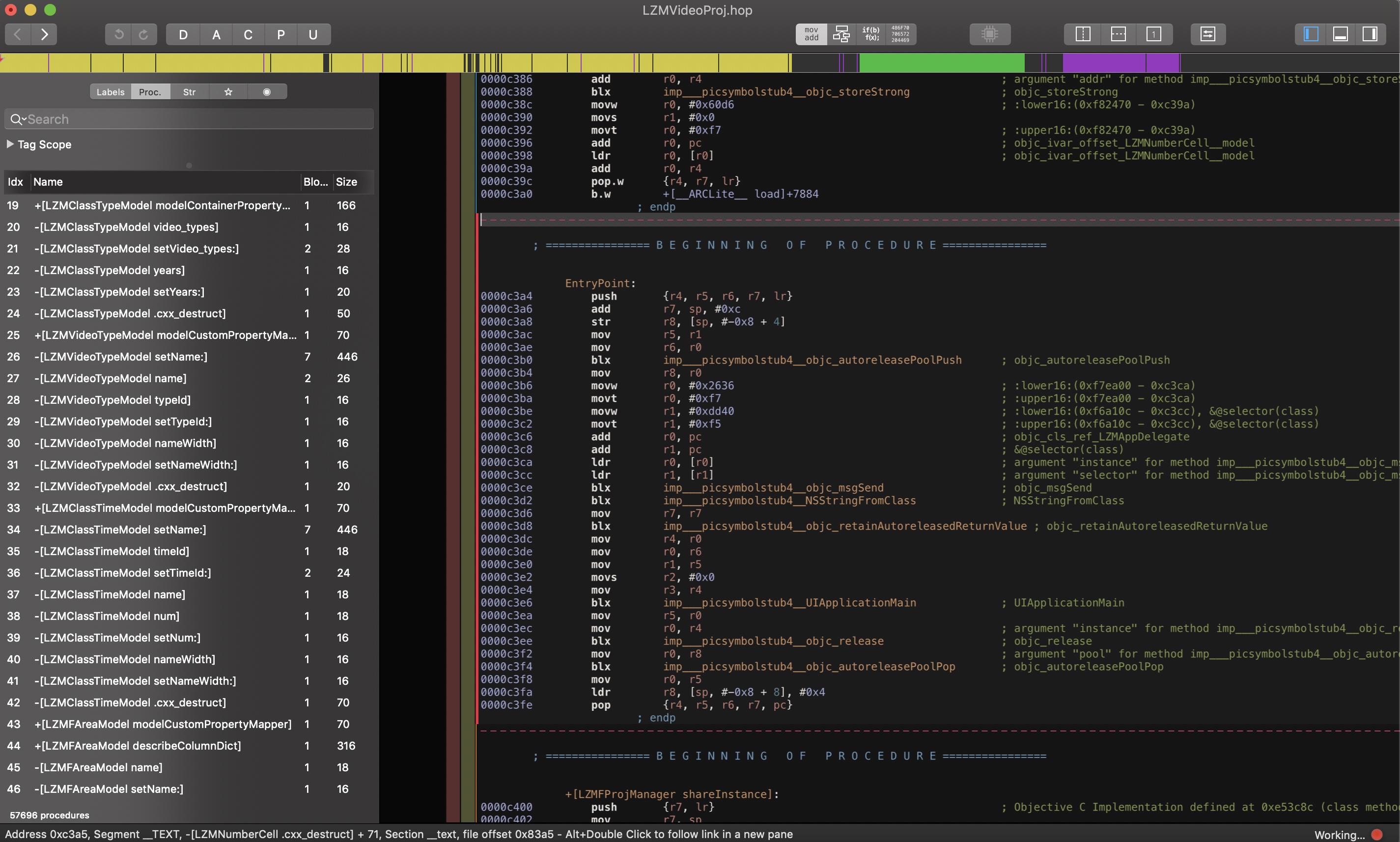The height and width of the screenshot is (842, 1400).
Task: Click the green segment in navigation bar
Action: coord(942,62)
